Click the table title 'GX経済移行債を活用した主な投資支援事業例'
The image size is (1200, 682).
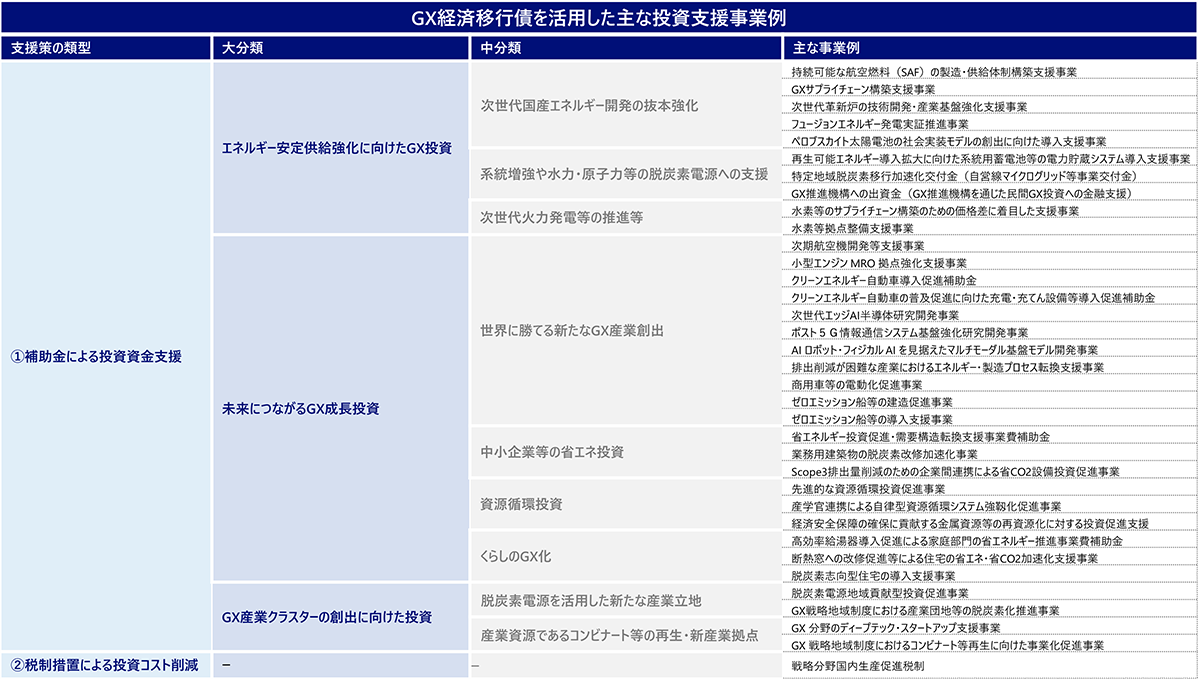click(600, 19)
